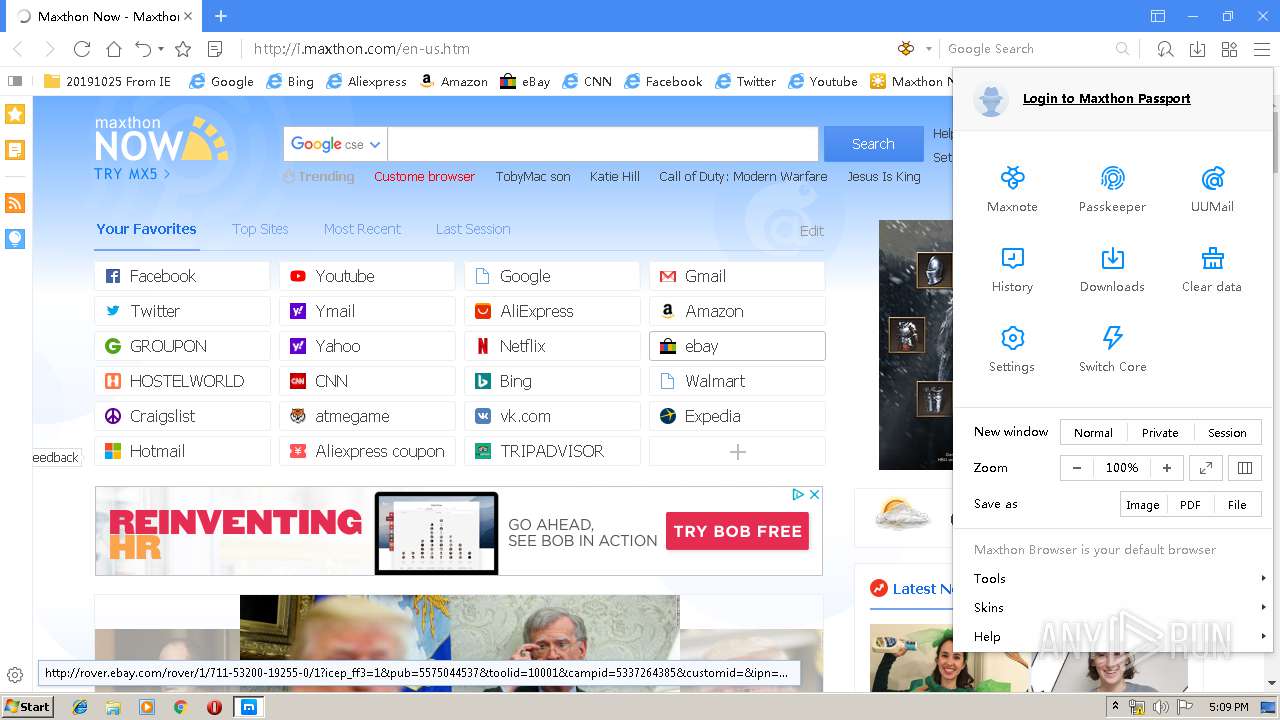This screenshot has width=1280, height=720.
Task: Open Windows Start menu
Action: [27, 707]
